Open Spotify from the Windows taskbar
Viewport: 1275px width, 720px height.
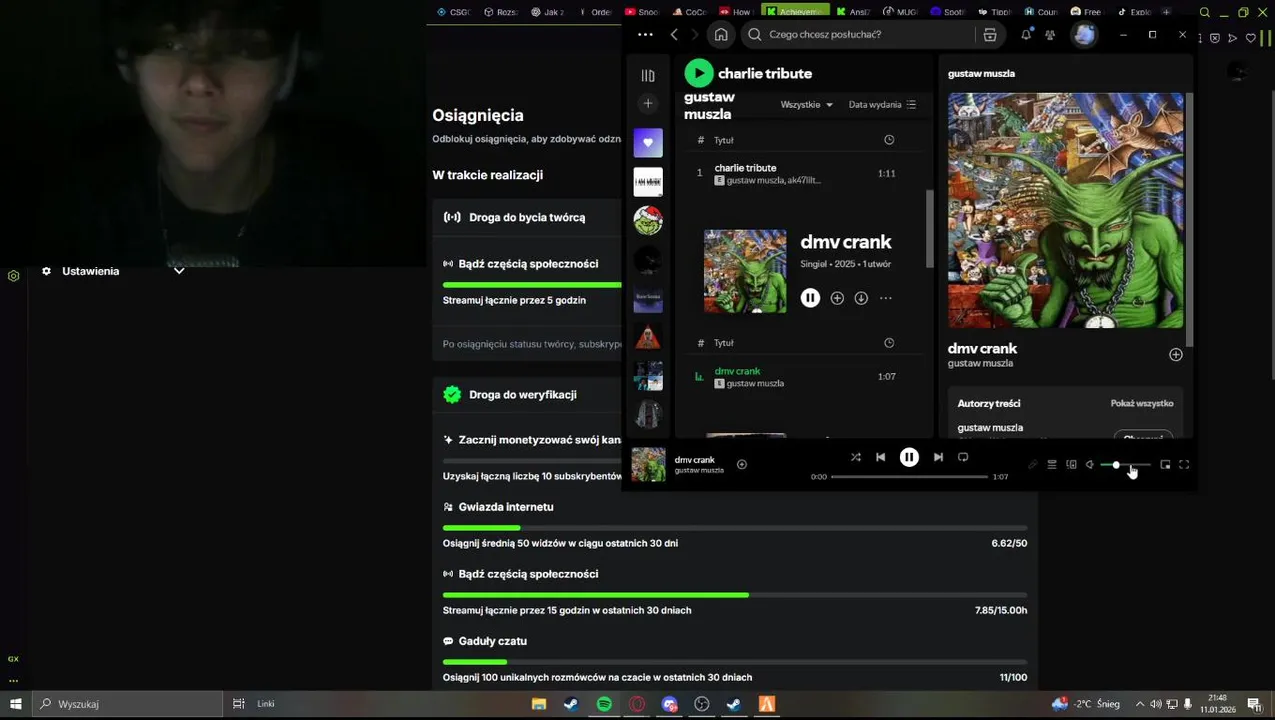pyautogui.click(x=604, y=704)
